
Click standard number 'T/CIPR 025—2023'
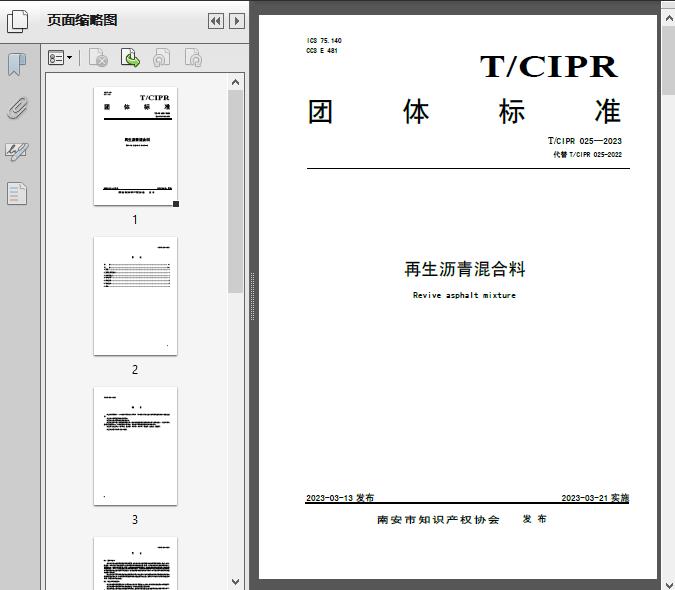[585, 141]
